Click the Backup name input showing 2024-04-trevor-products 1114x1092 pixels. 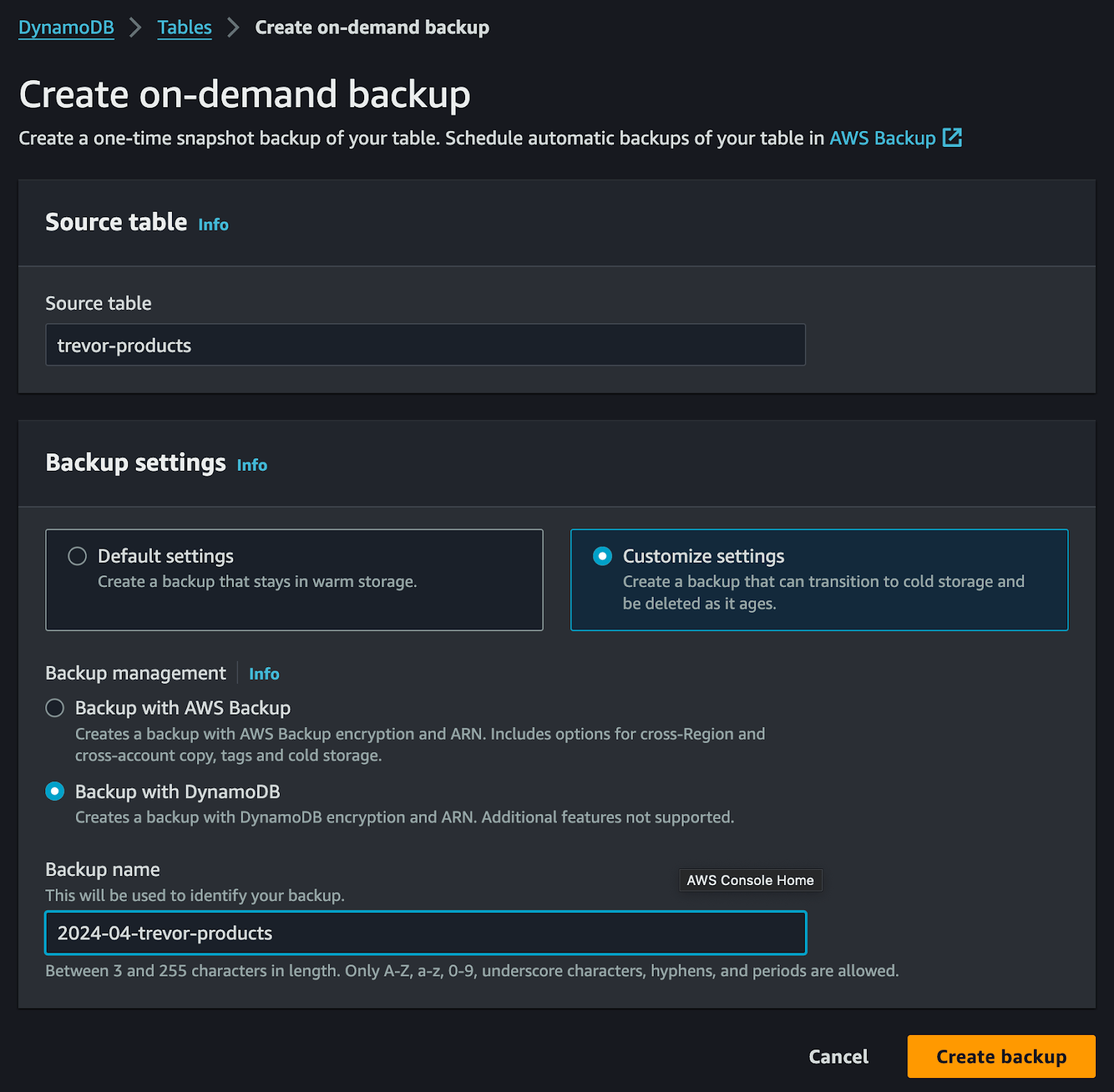click(425, 933)
